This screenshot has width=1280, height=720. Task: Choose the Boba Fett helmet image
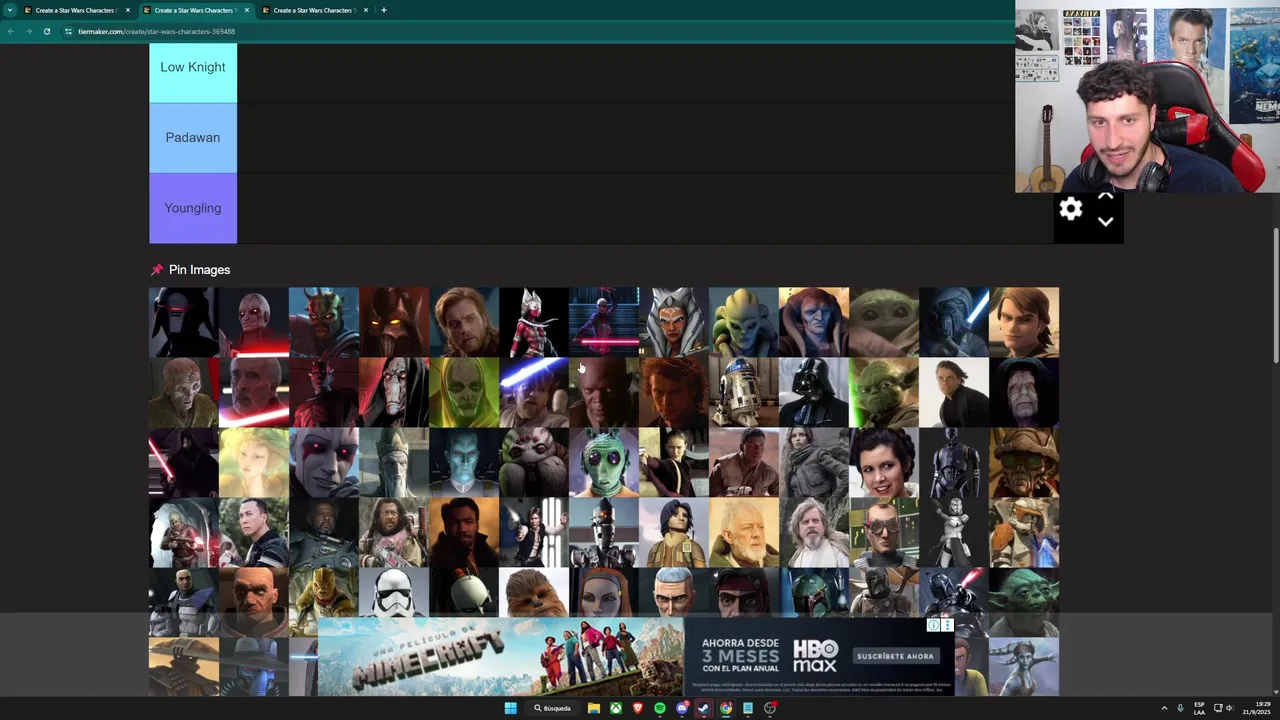pos(814,591)
